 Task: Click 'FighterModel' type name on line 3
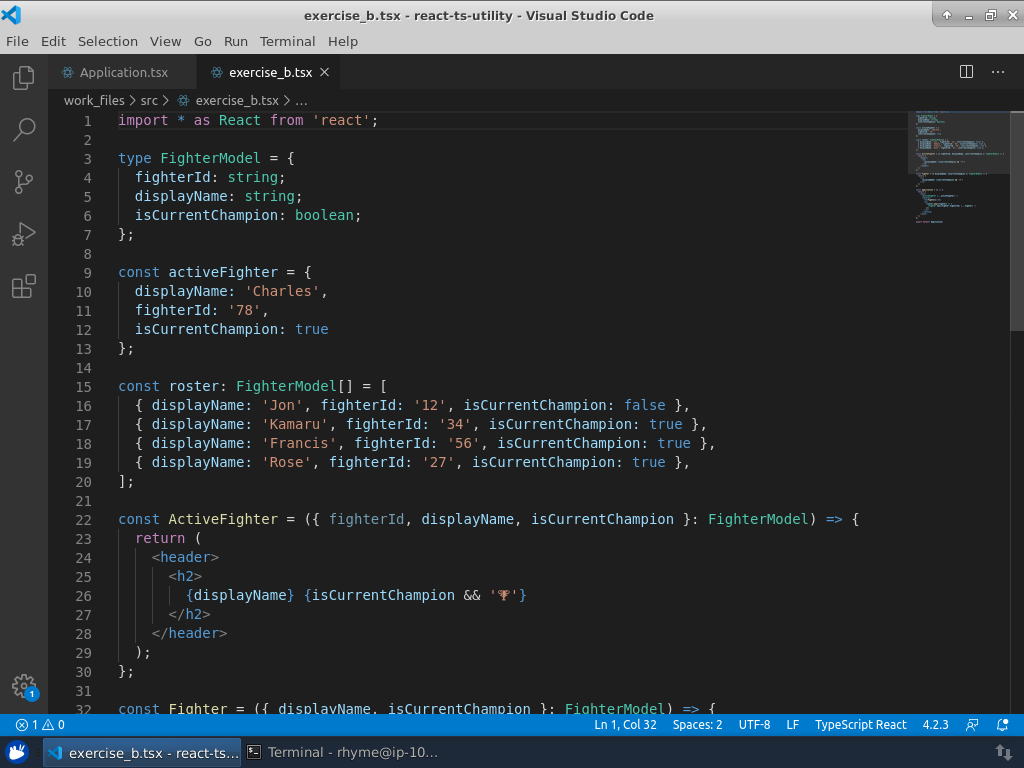click(210, 158)
